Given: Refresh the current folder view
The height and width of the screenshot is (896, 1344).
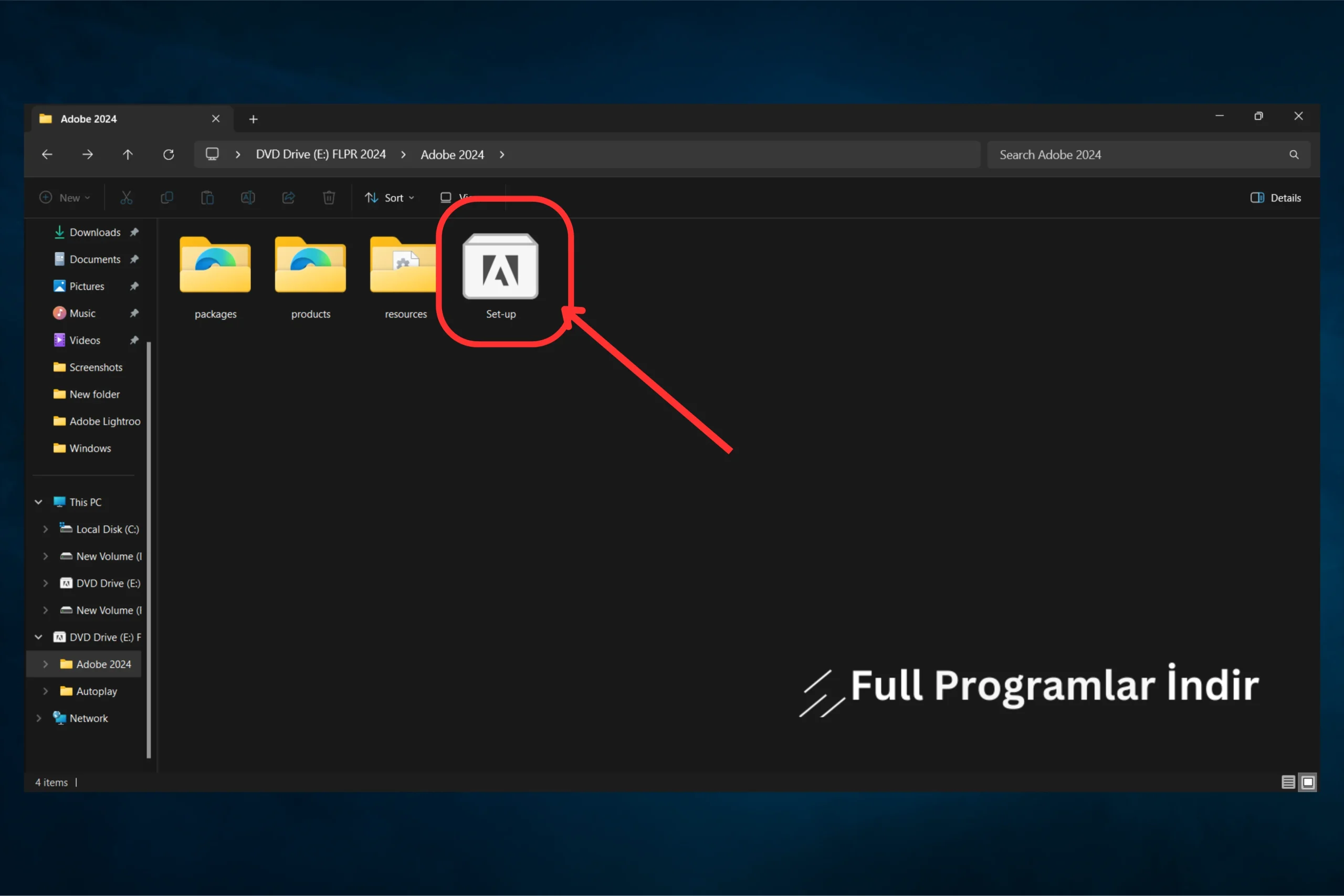Looking at the screenshot, I should pyautogui.click(x=169, y=154).
